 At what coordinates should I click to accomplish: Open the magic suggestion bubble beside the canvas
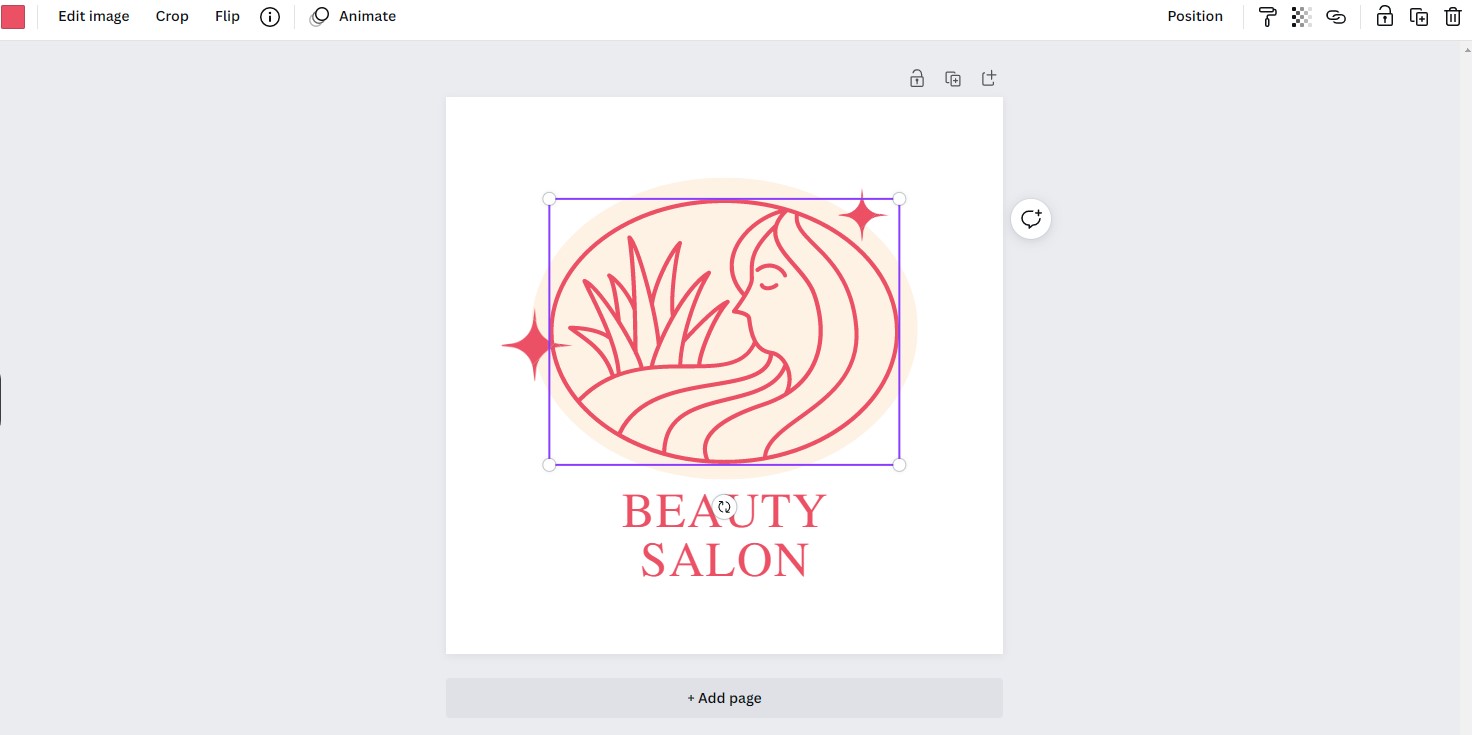tap(1030, 218)
